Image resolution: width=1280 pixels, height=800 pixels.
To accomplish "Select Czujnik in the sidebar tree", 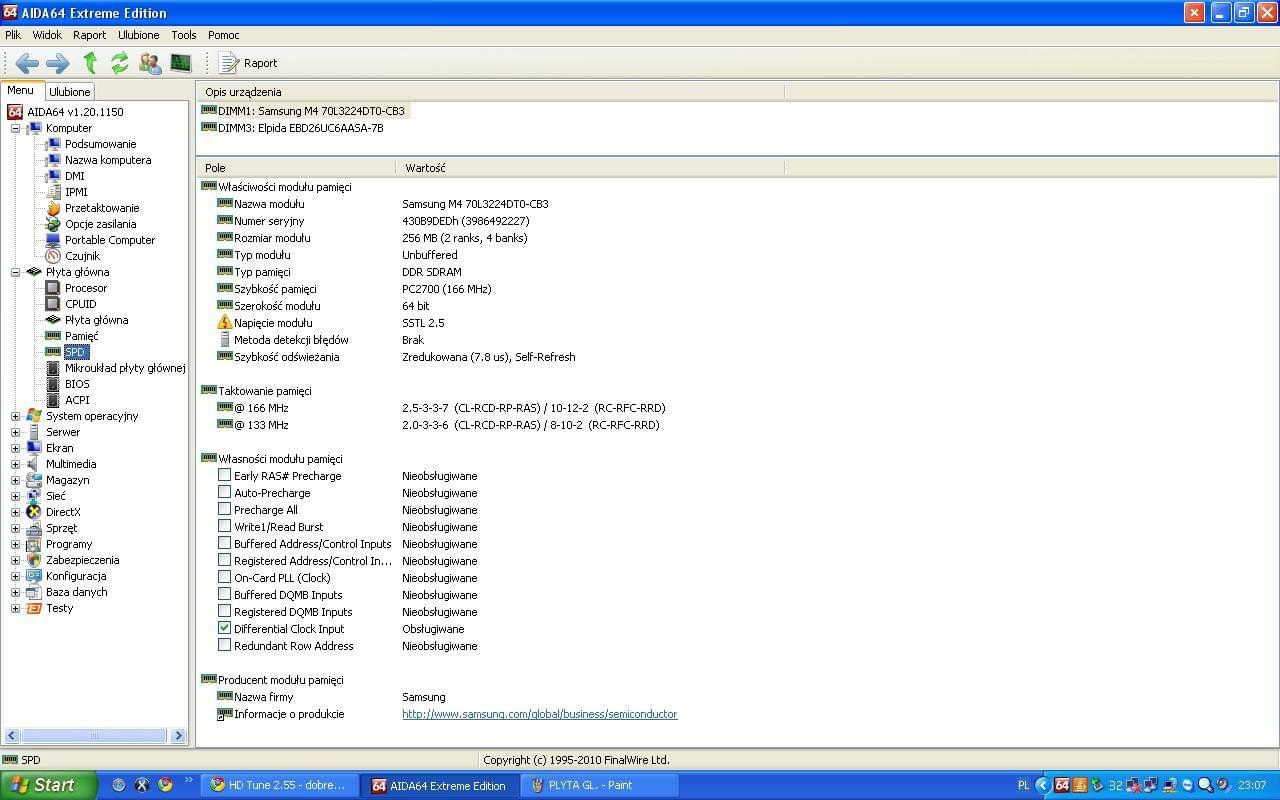I will tap(82, 256).
